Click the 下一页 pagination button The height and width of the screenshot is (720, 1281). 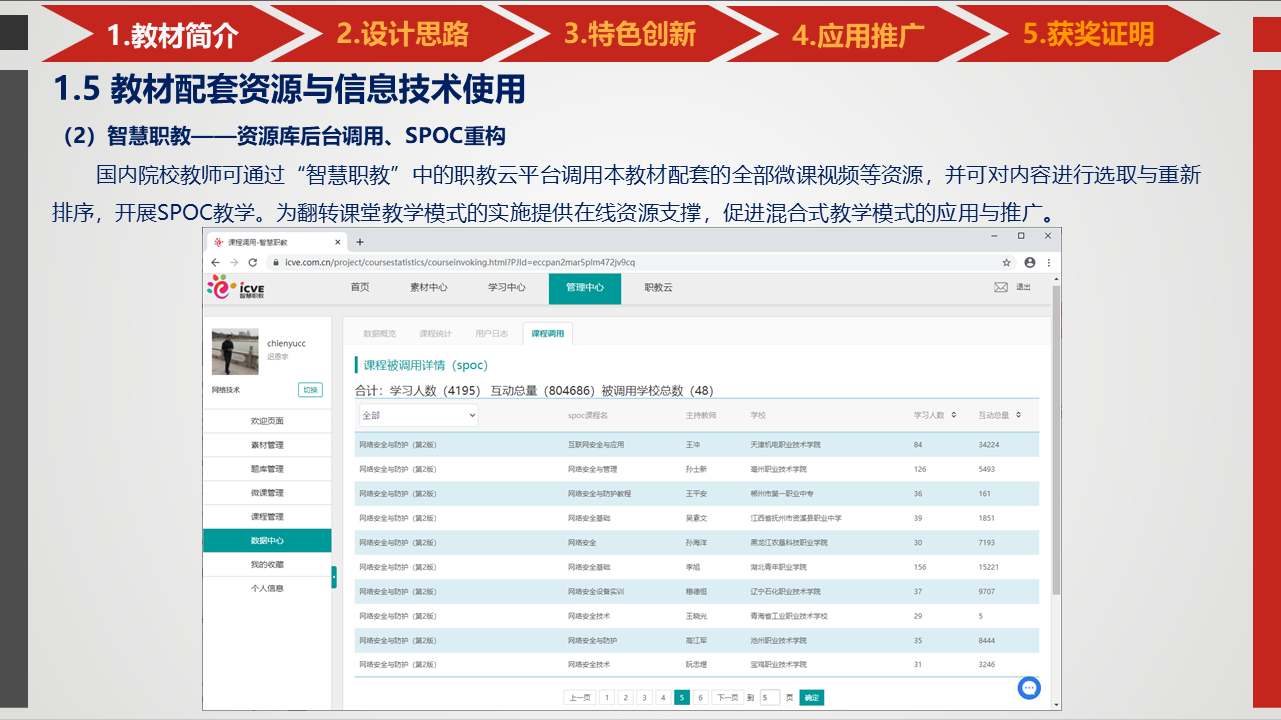coord(727,698)
